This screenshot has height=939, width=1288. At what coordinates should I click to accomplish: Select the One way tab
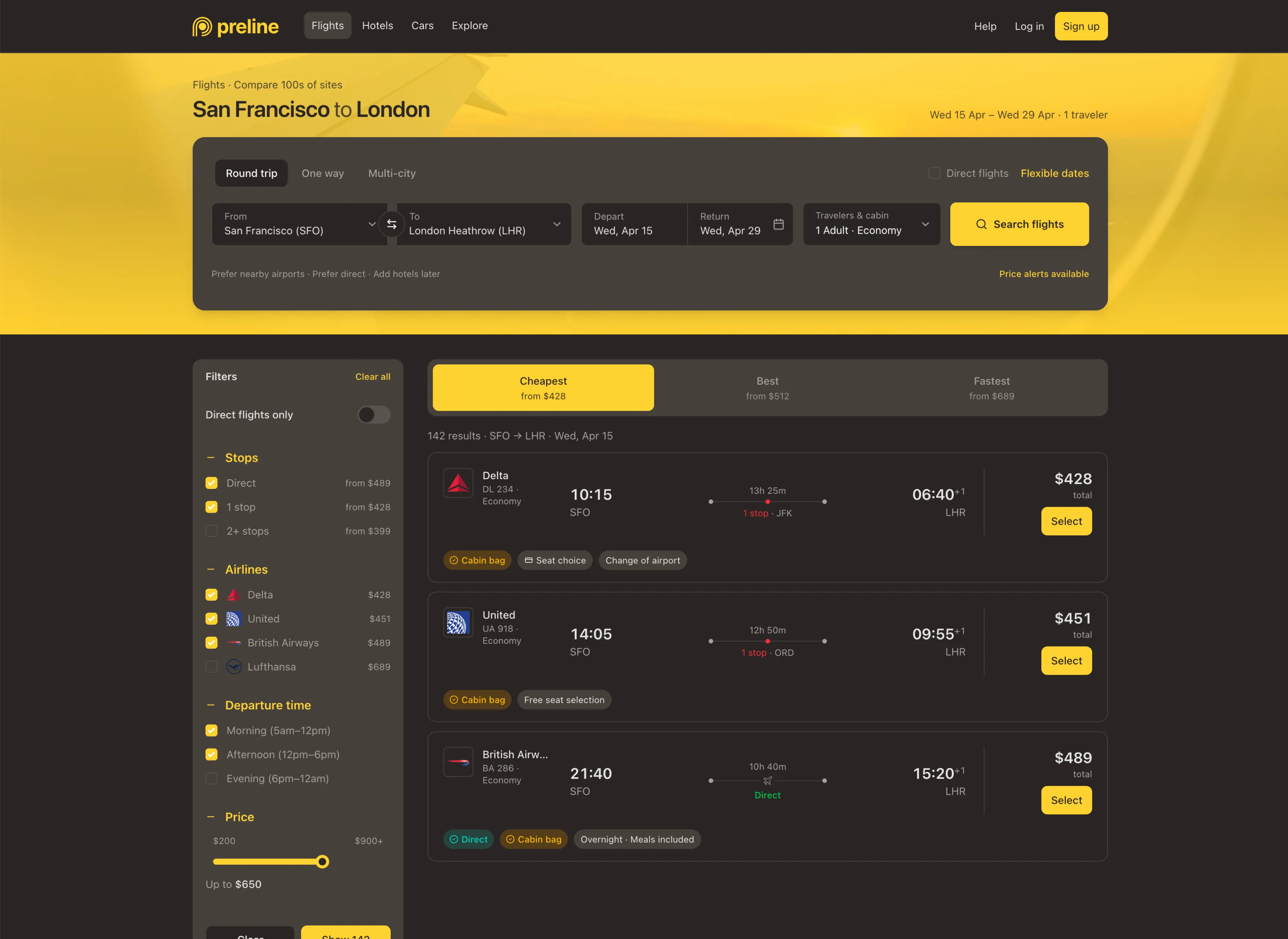point(323,173)
